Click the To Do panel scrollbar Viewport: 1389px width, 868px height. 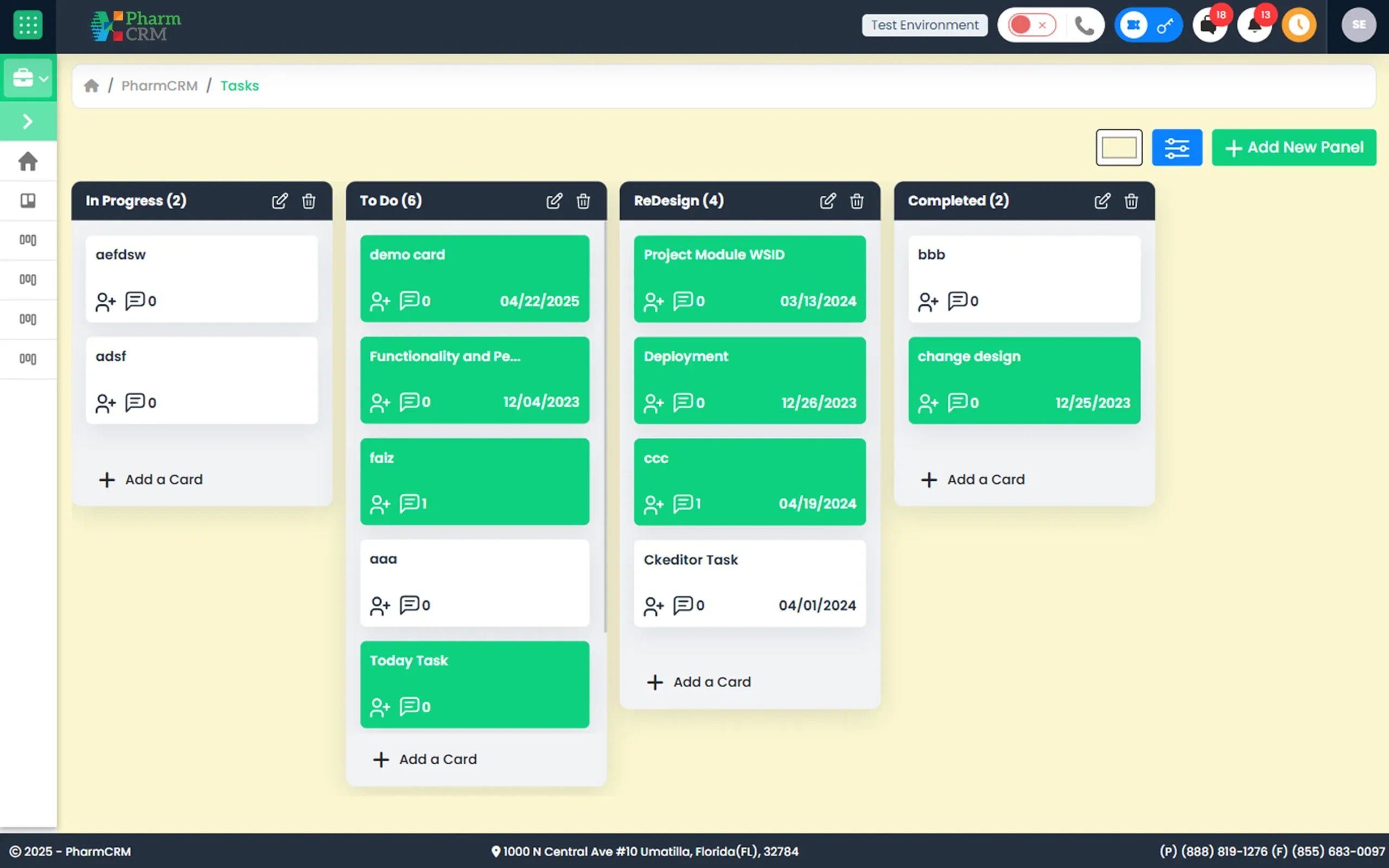coord(605,427)
